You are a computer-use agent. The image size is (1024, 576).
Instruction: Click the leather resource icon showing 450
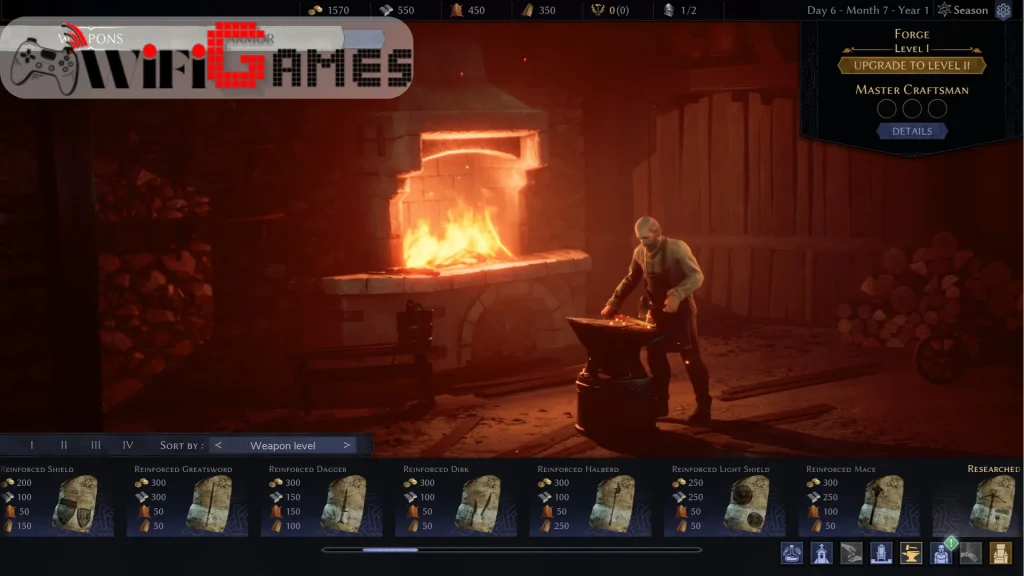click(456, 10)
